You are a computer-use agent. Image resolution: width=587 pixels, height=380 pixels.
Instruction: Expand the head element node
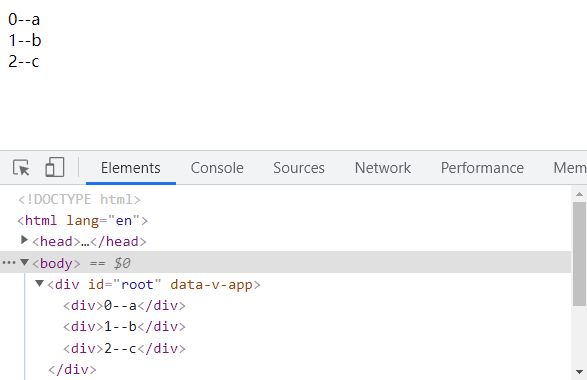(x=24, y=240)
